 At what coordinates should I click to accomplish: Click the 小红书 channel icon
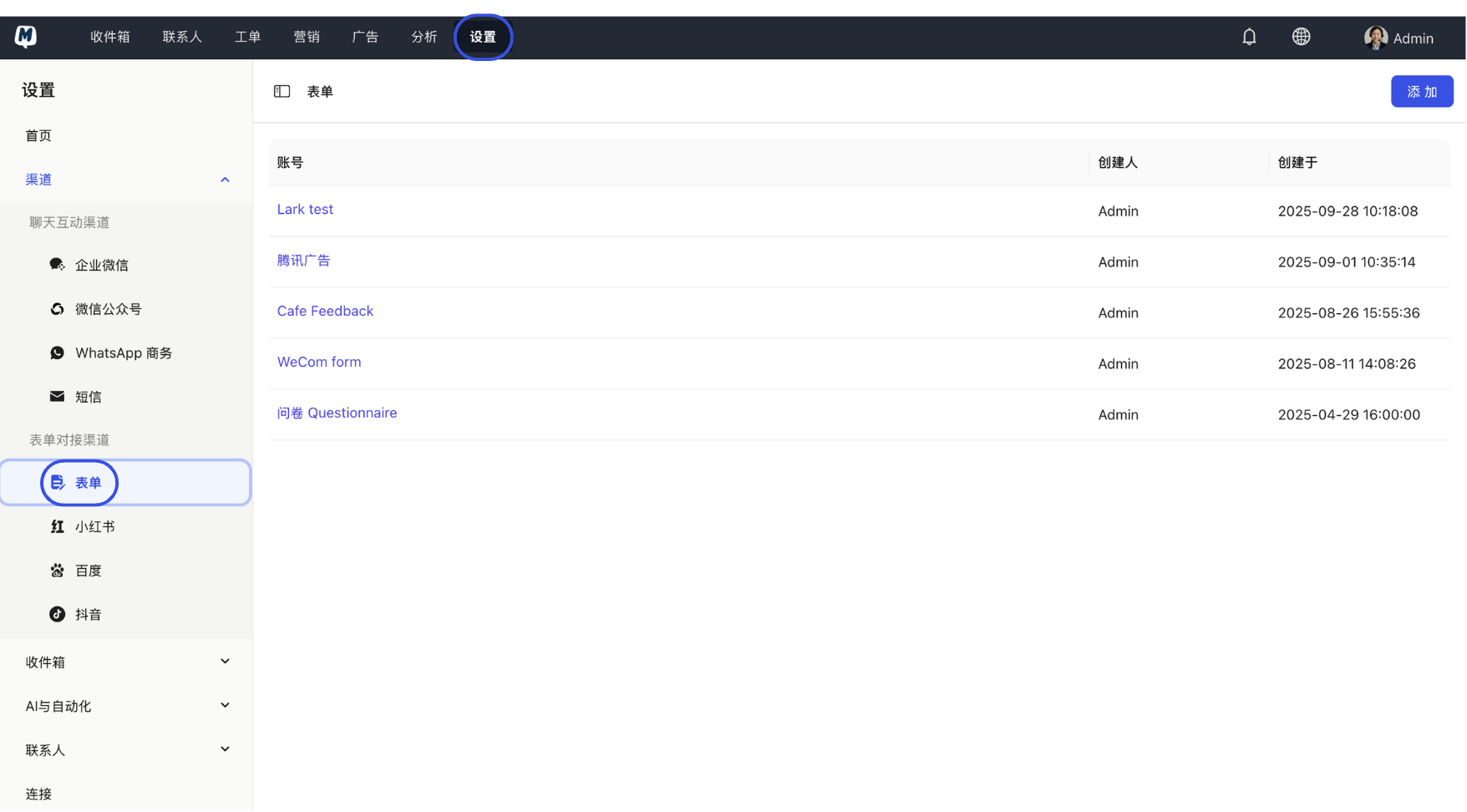pos(57,526)
